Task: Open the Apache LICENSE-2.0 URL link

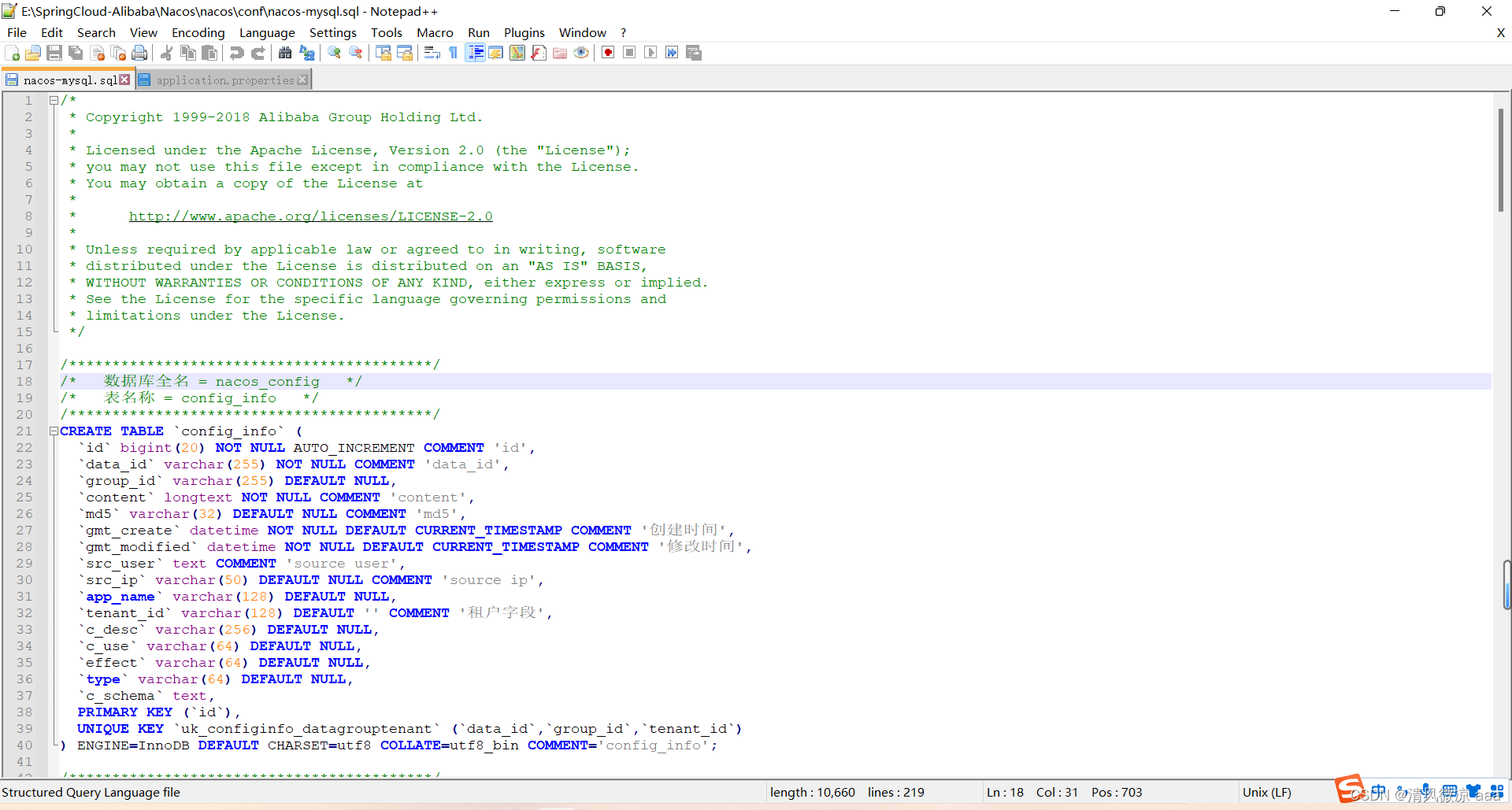Action: point(311,216)
